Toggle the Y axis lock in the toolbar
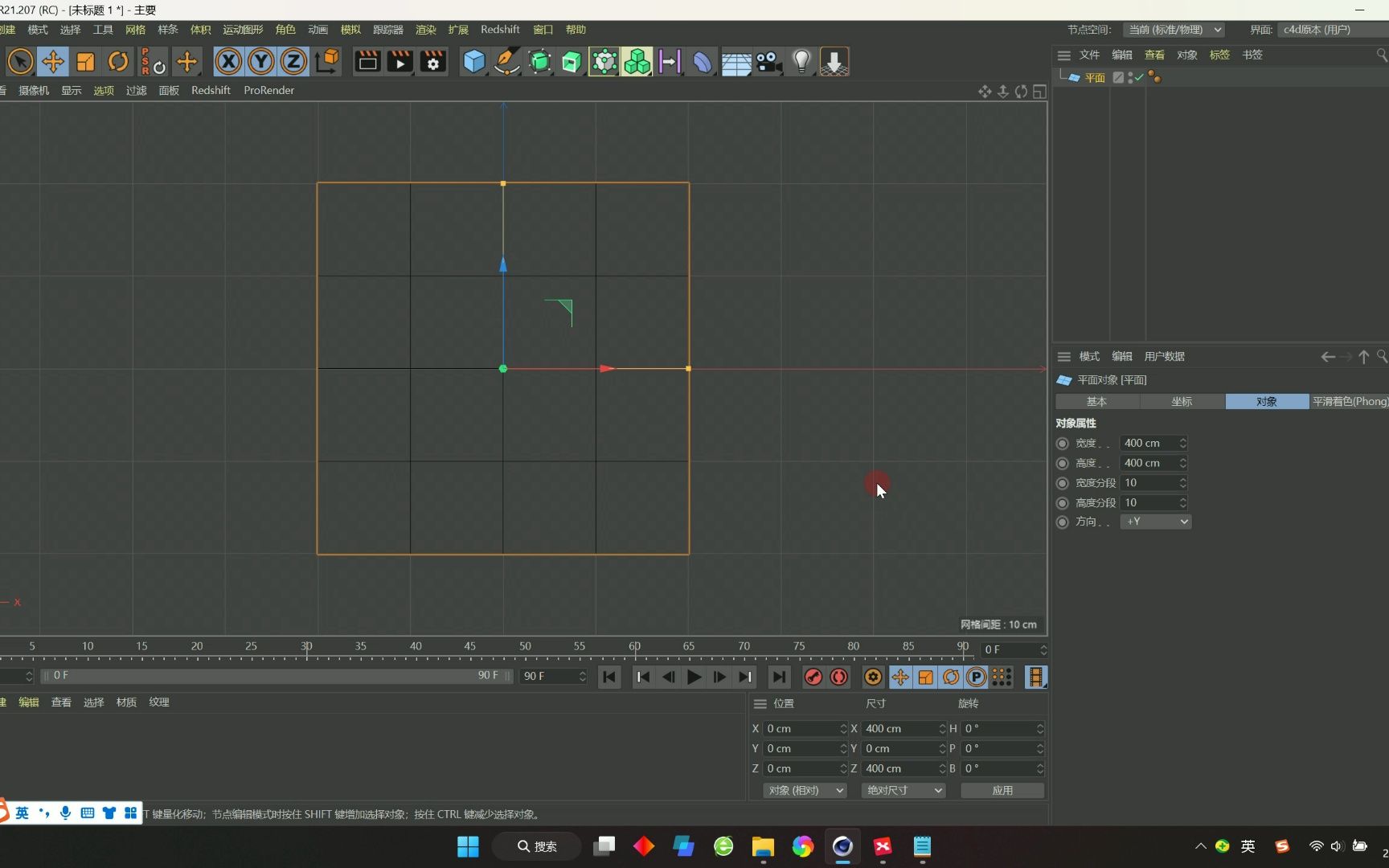This screenshot has height=868, width=1389. 260,61
